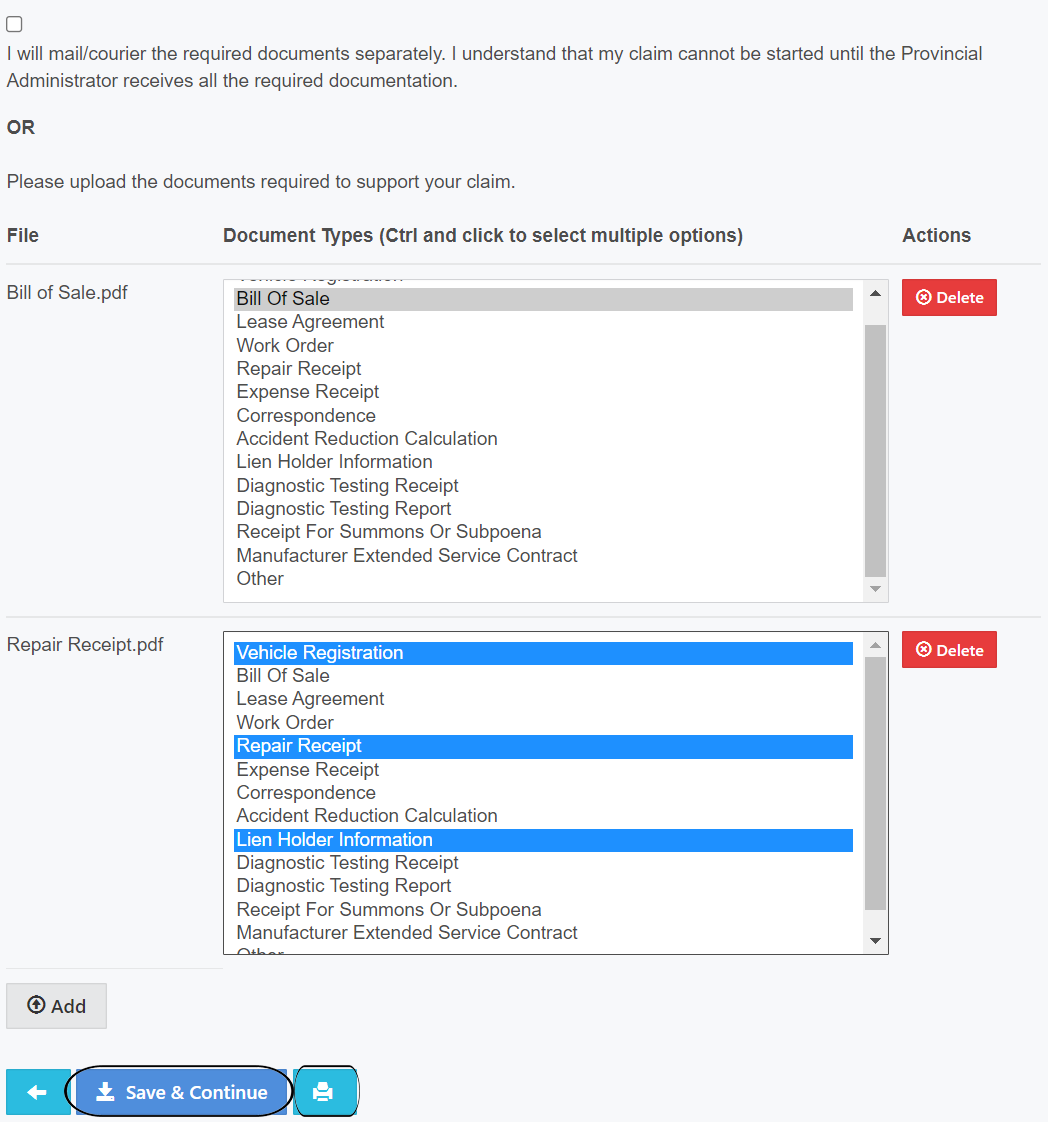Select Expense Receipt for Repair Receipt.pdf
Image resolution: width=1048 pixels, height=1122 pixels.
click(x=308, y=770)
